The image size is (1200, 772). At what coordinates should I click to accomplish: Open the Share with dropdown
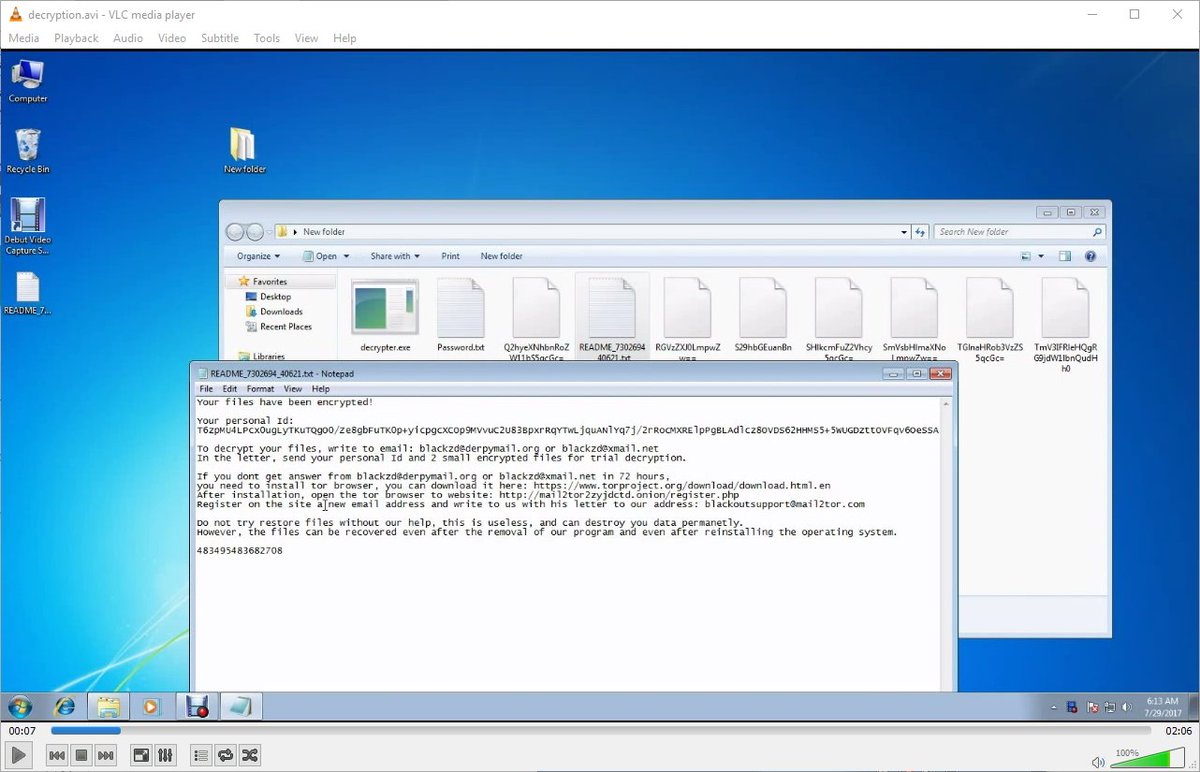pos(395,256)
